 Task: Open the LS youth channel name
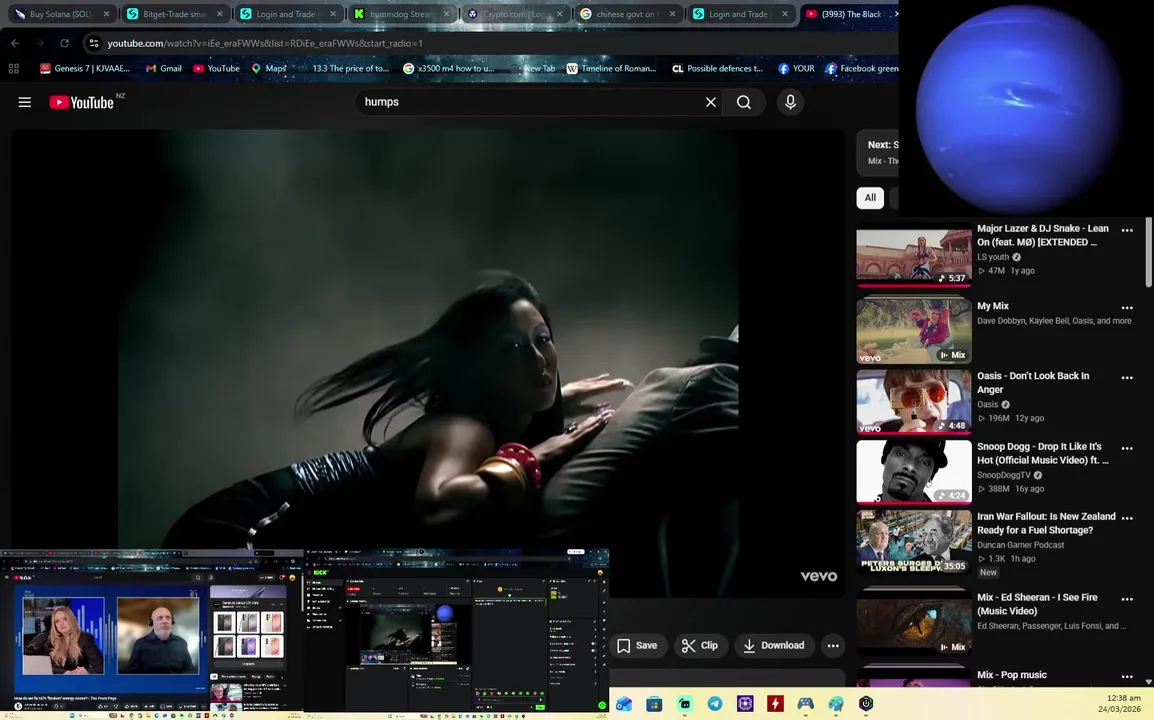993,257
